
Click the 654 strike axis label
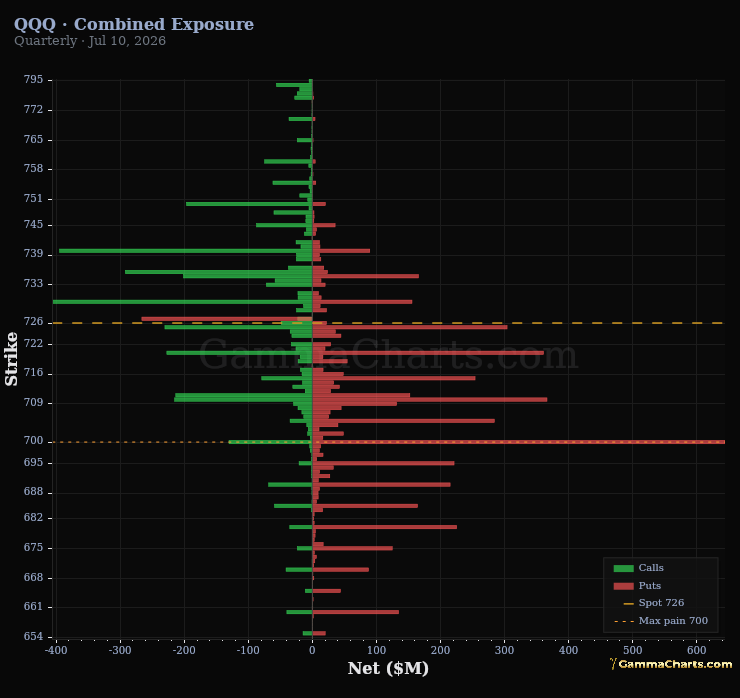tap(33, 636)
